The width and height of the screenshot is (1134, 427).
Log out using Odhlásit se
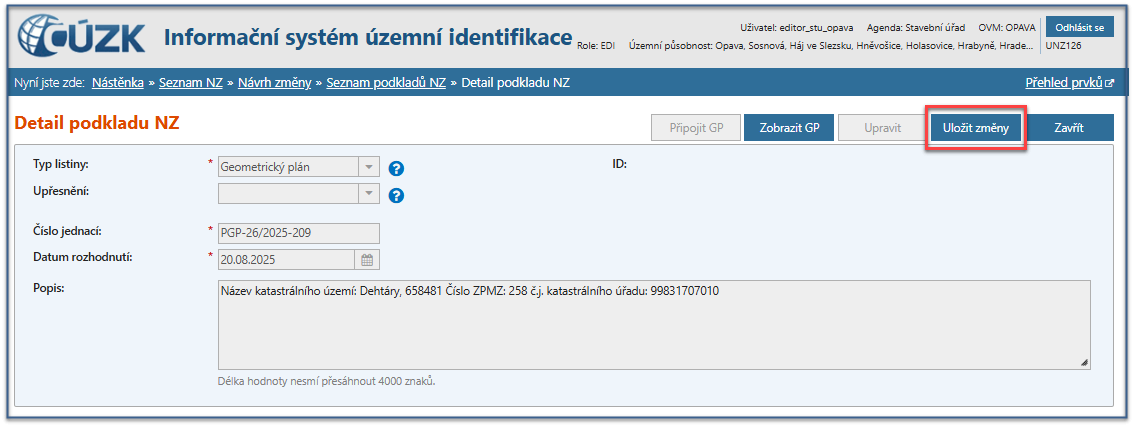[x=1078, y=27]
